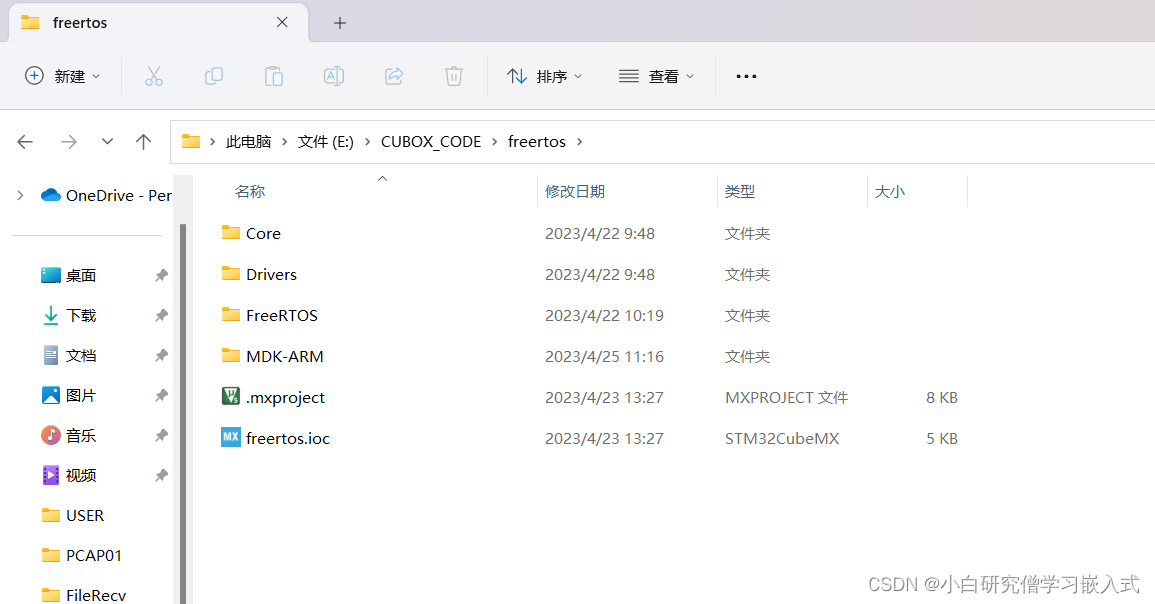The image size is (1155, 604).
Task: Click the Share icon in toolbar
Action: [394, 76]
